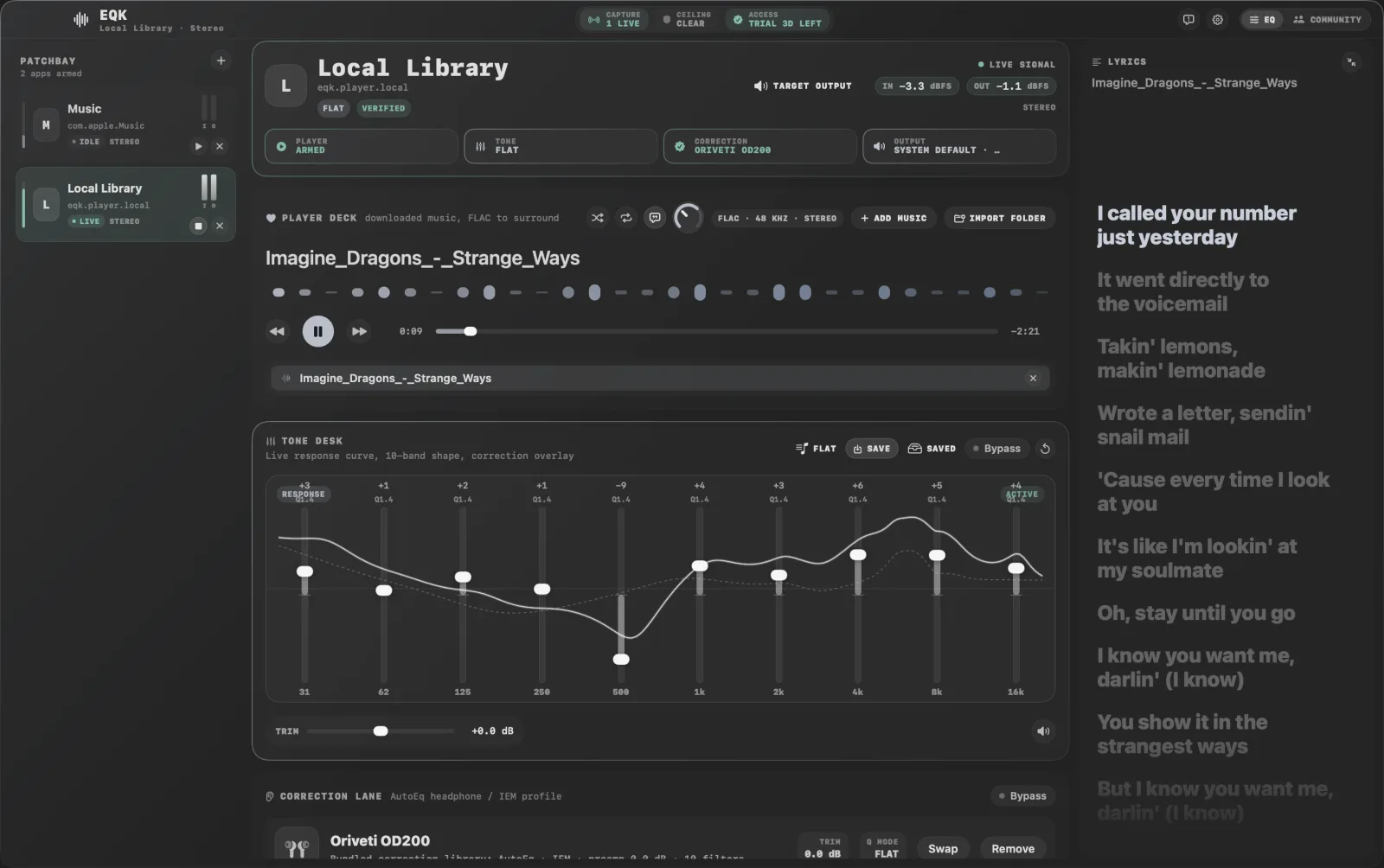1384x868 pixels.
Task: Pause the current track
Action: click(x=317, y=331)
